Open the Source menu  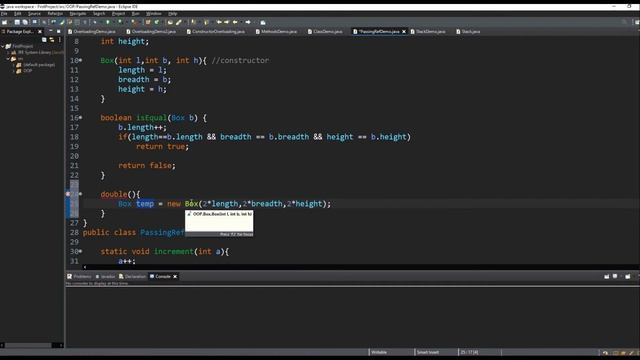tap(34, 13)
